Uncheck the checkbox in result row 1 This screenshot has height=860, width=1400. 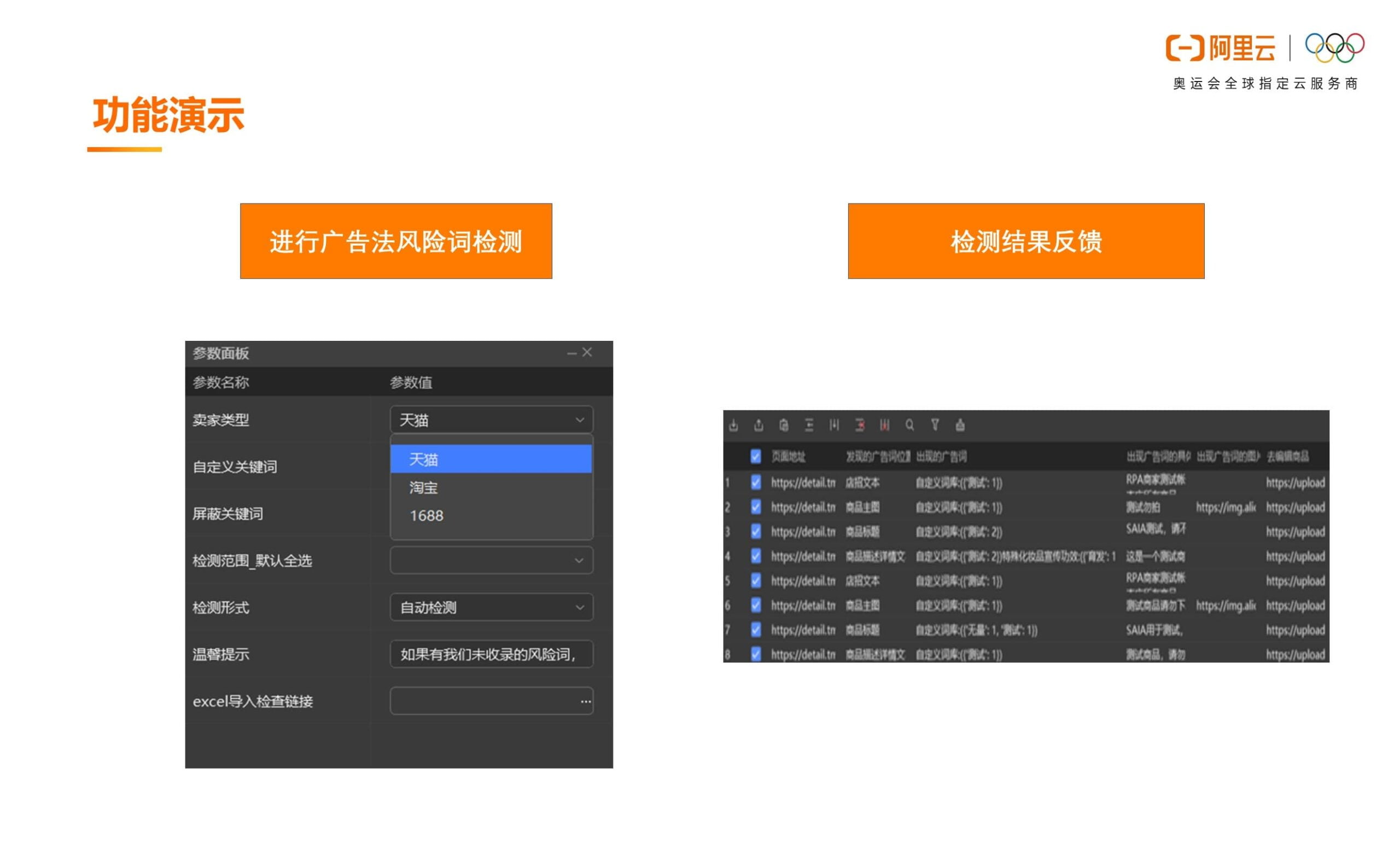tap(755, 483)
